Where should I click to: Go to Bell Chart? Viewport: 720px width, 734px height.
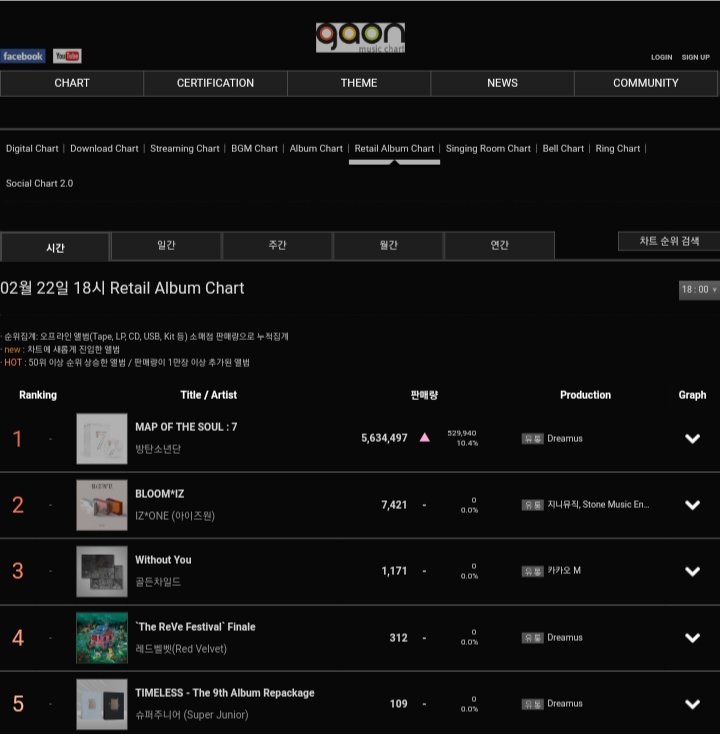coord(563,148)
